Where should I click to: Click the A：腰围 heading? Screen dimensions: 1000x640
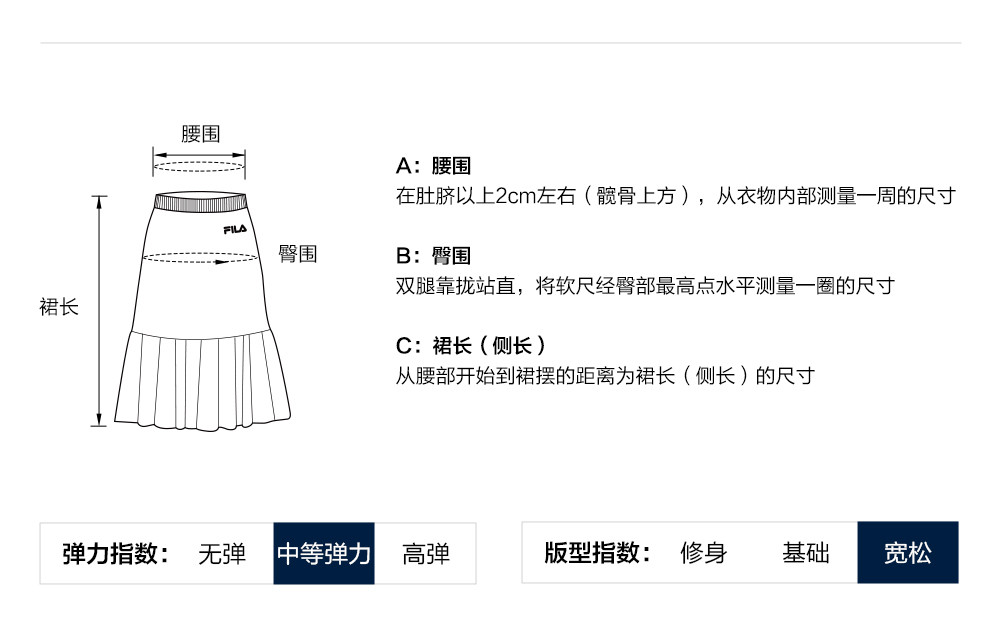(x=434, y=166)
